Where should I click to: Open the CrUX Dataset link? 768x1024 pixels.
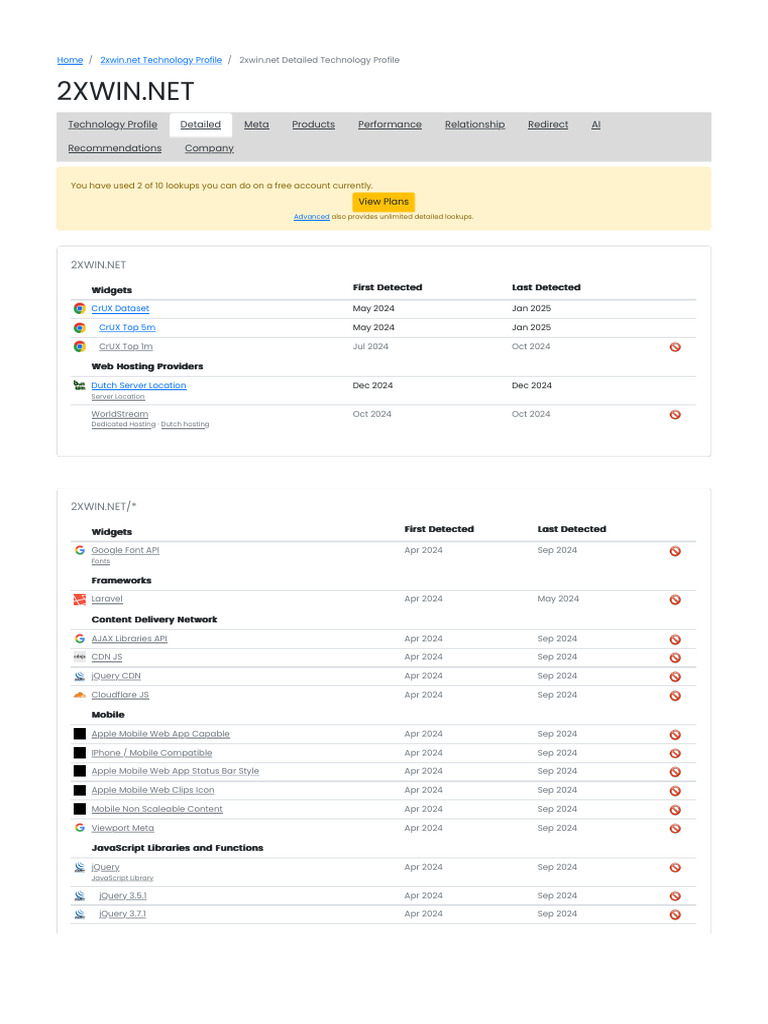pos(120,308)
